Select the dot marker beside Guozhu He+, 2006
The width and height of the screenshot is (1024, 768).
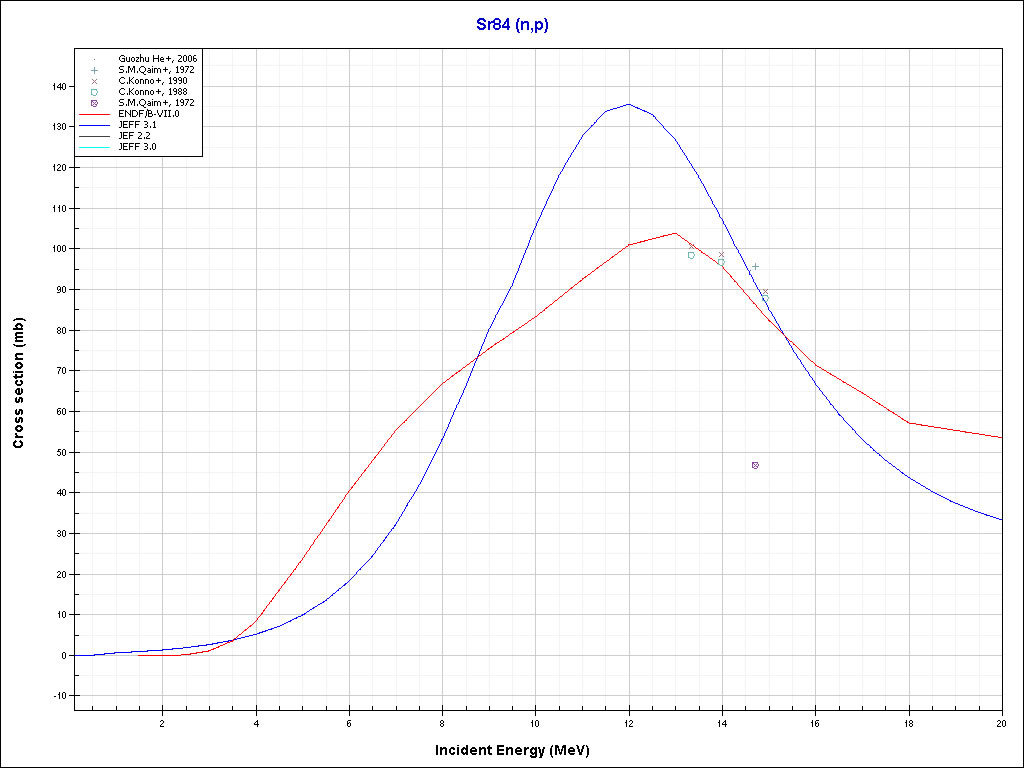click(94, 59)
